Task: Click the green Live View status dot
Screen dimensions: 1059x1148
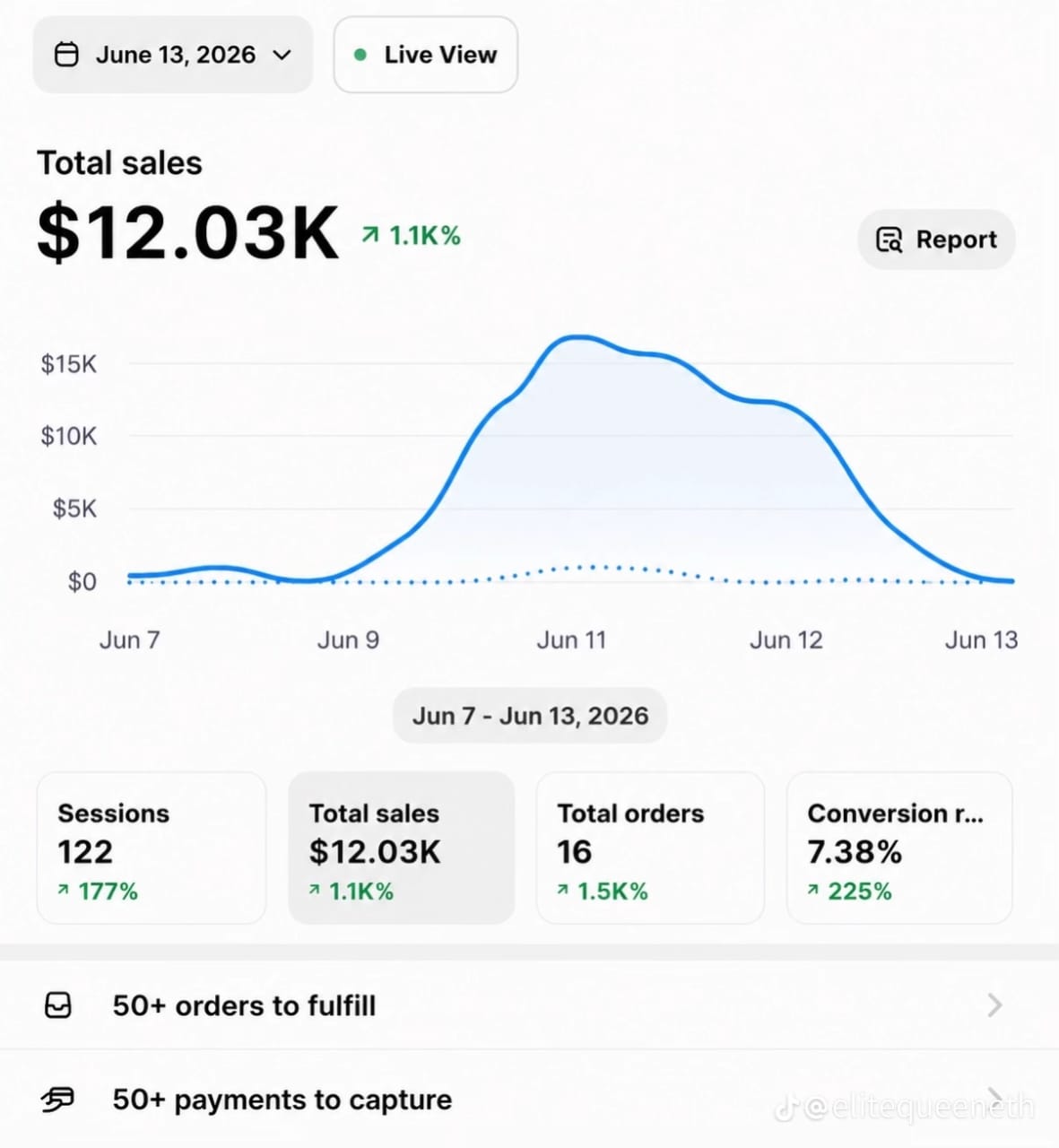Action: 360,55
